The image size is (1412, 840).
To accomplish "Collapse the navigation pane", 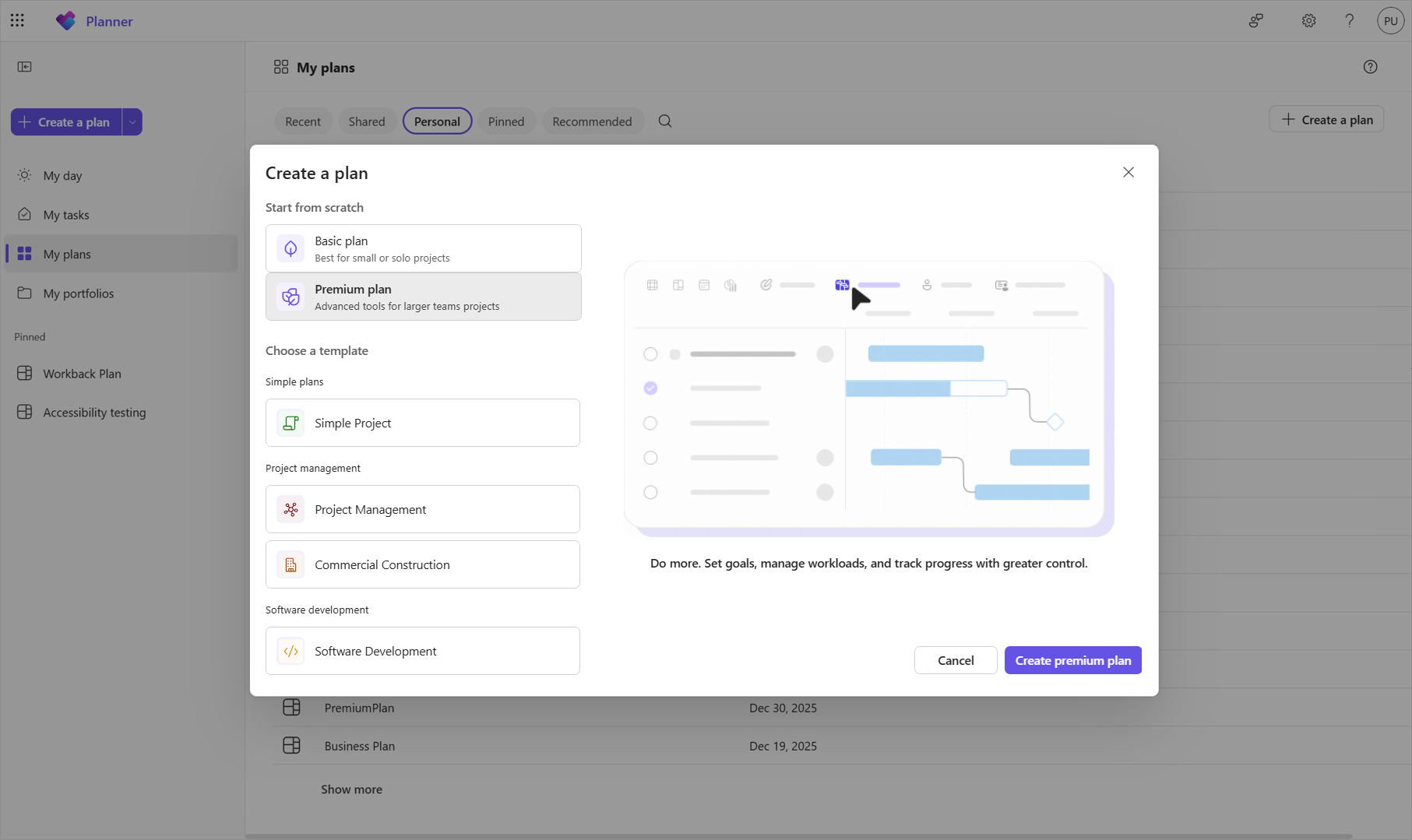I will 24,67.
